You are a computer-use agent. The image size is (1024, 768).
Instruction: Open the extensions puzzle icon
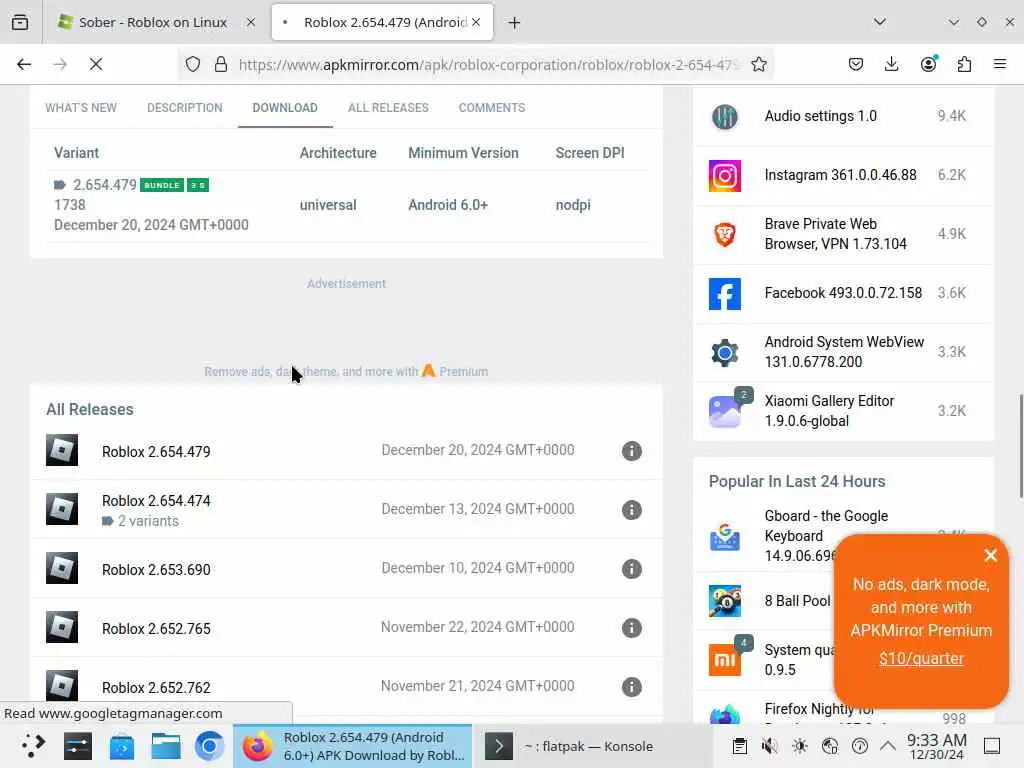point(964,64)
